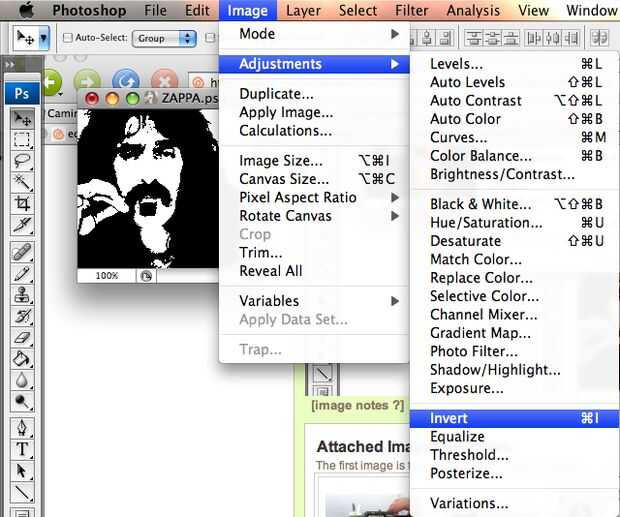Choose Invert from Adjustments submenu

click(515, 419)
